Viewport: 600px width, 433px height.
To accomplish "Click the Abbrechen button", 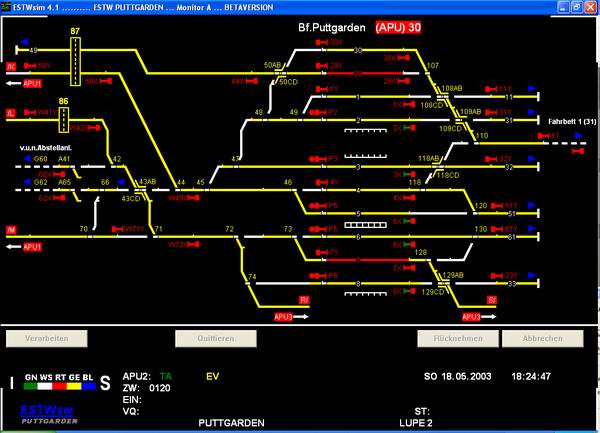I will click(x=541, y=339).
